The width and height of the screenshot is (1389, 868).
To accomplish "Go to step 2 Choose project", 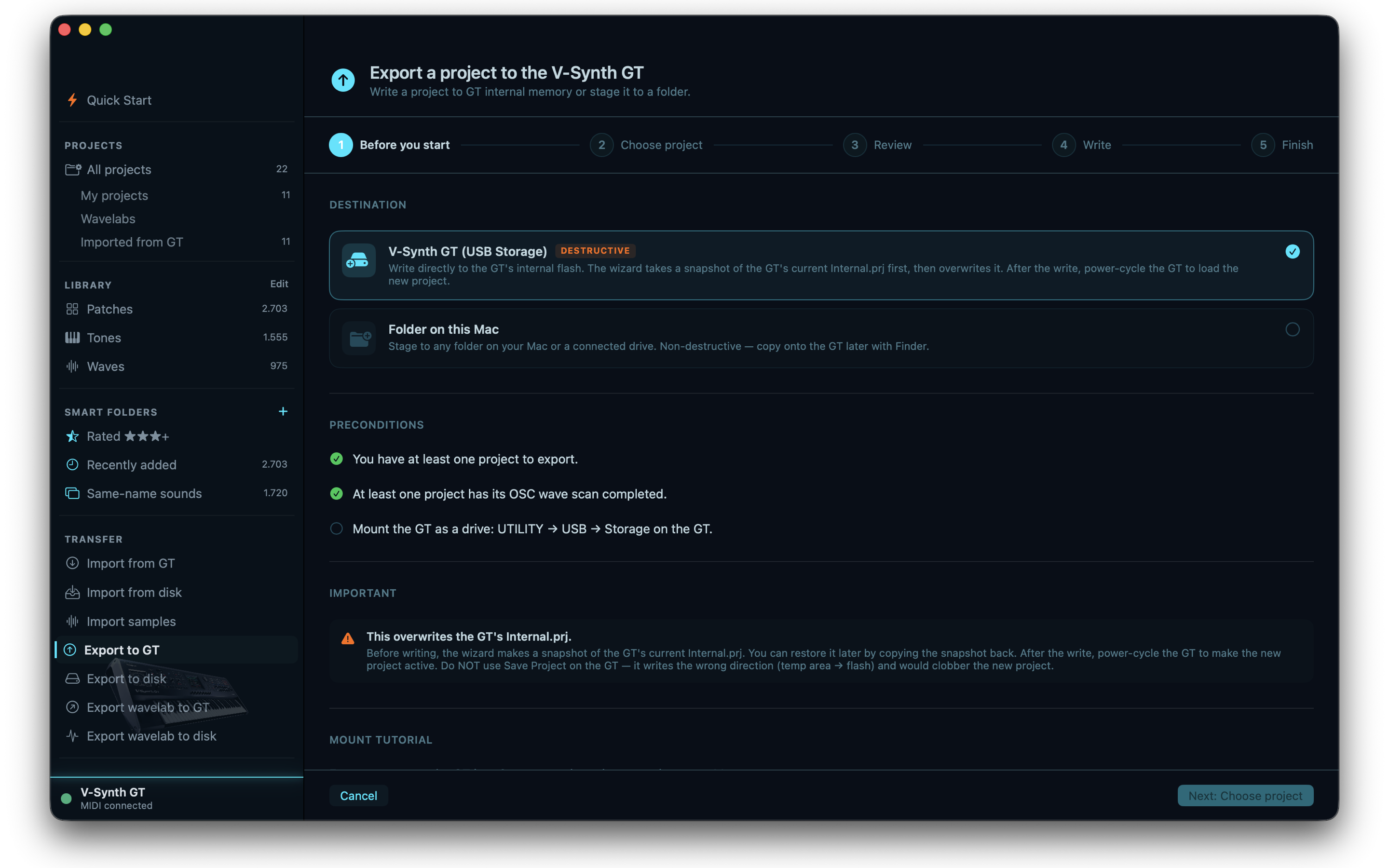I will [x=646, y=145].
